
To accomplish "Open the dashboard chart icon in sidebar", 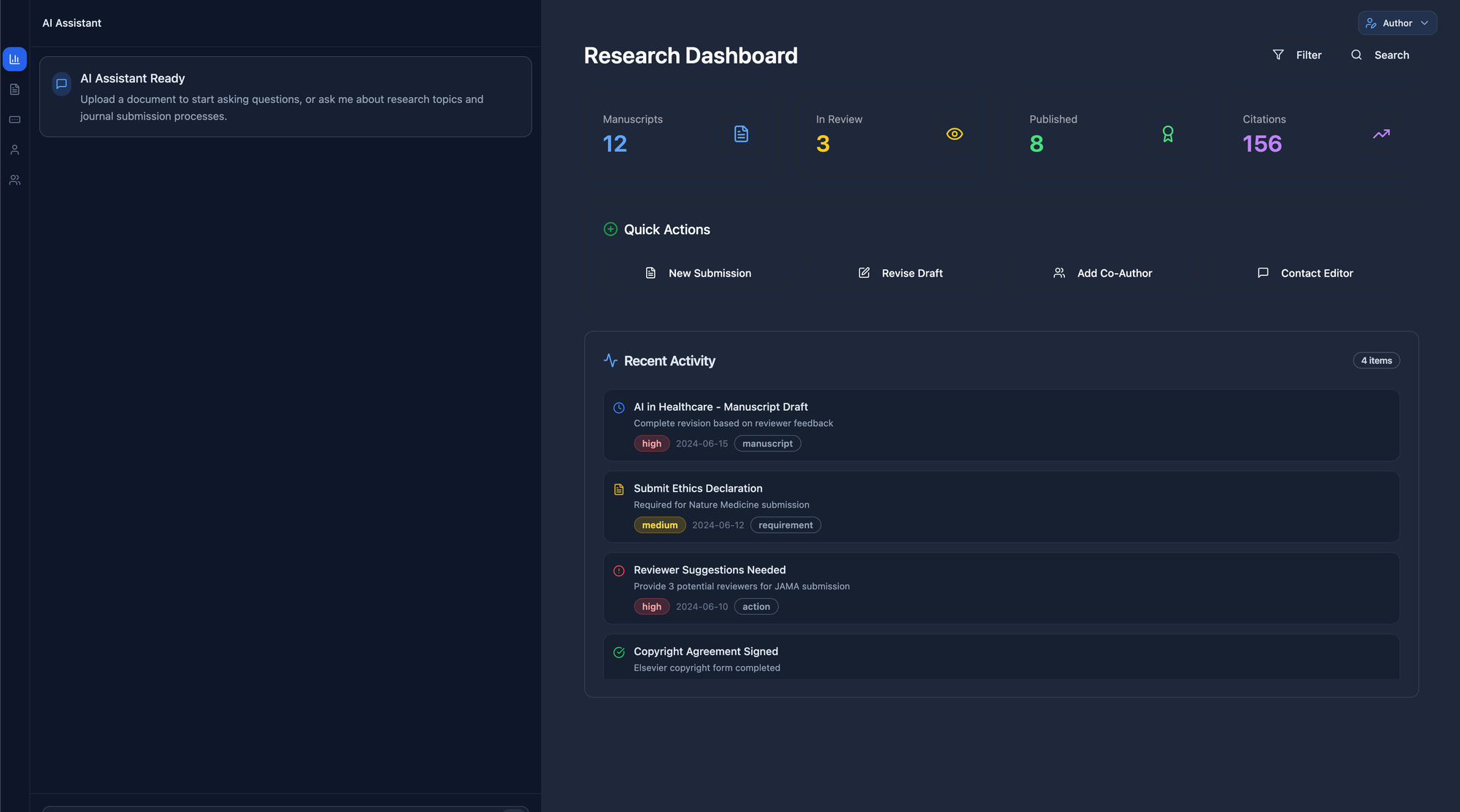I will pos(15,59).
